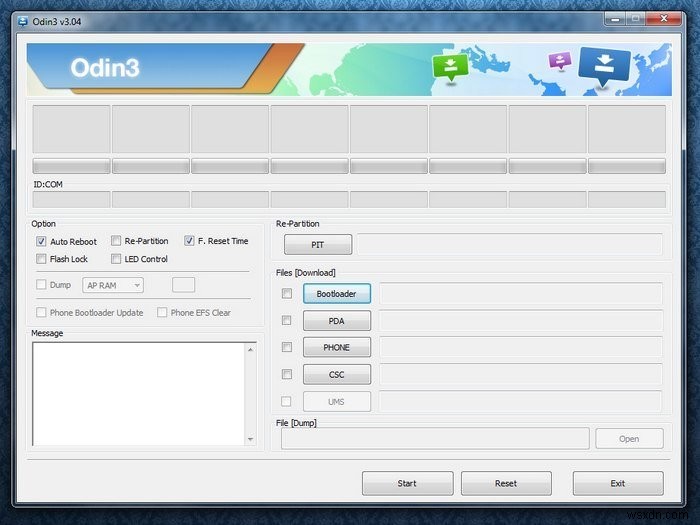700x525 pixels.
Task: Browse for a Bootloader file
Action: point(337,294)
